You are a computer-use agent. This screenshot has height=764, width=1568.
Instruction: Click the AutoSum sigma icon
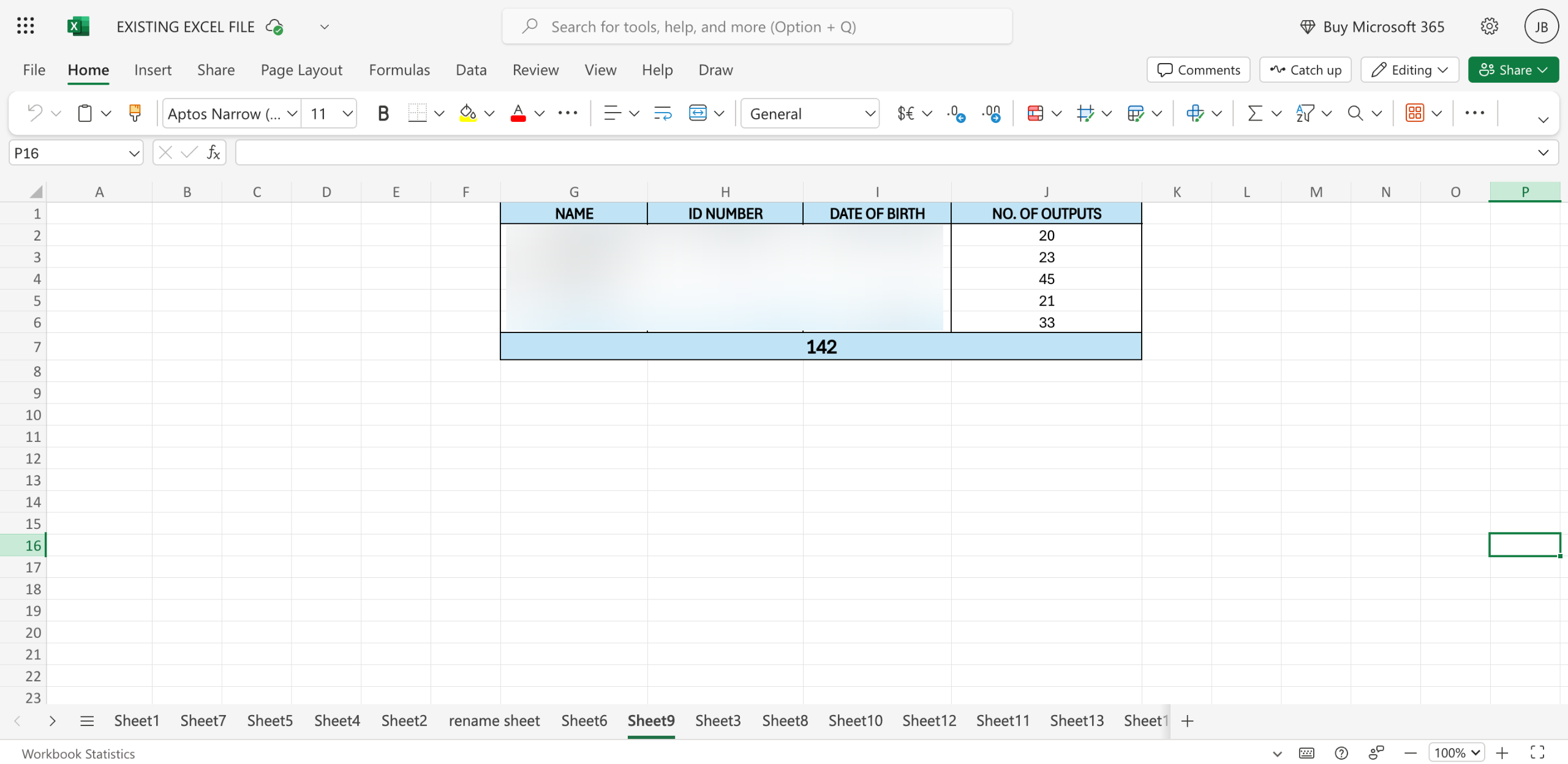[x=1255, y=113]
